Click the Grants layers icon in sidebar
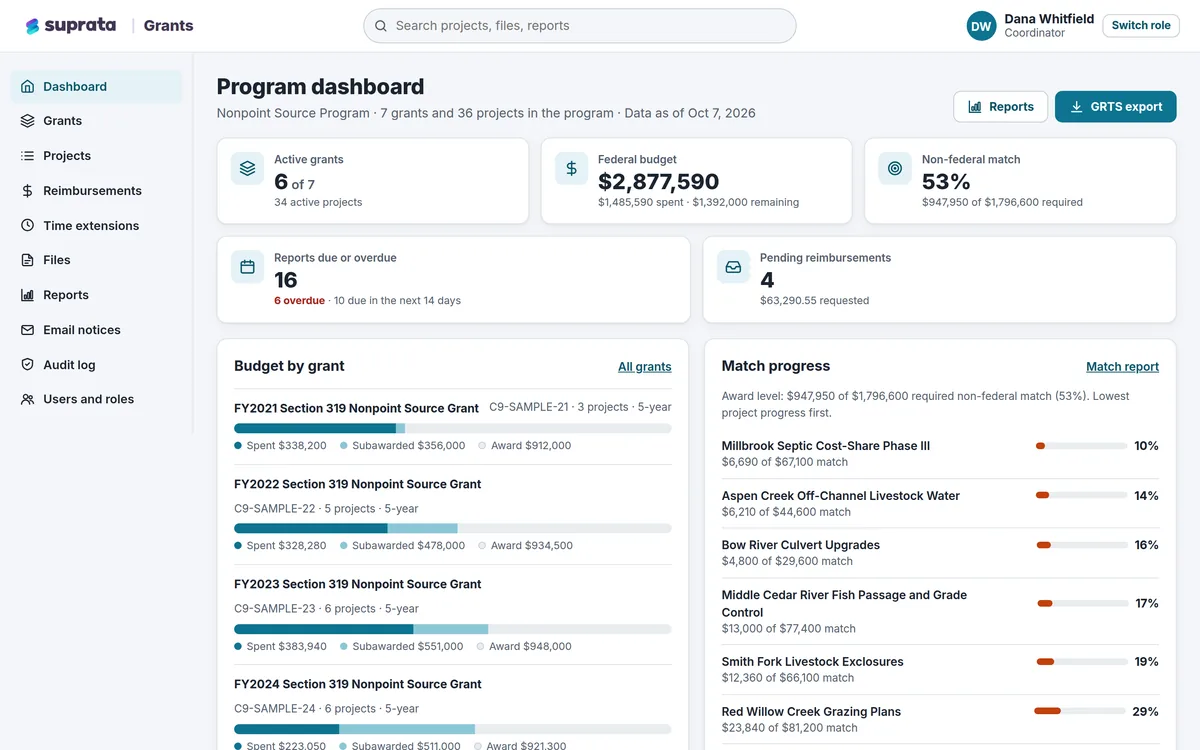The image size is (1200, 750). pos(27,121)
